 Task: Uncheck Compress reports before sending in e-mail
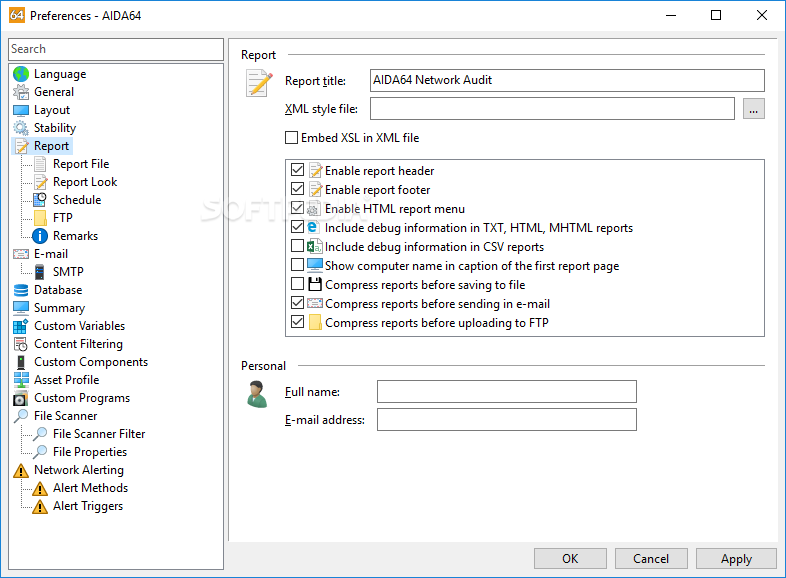297,303
